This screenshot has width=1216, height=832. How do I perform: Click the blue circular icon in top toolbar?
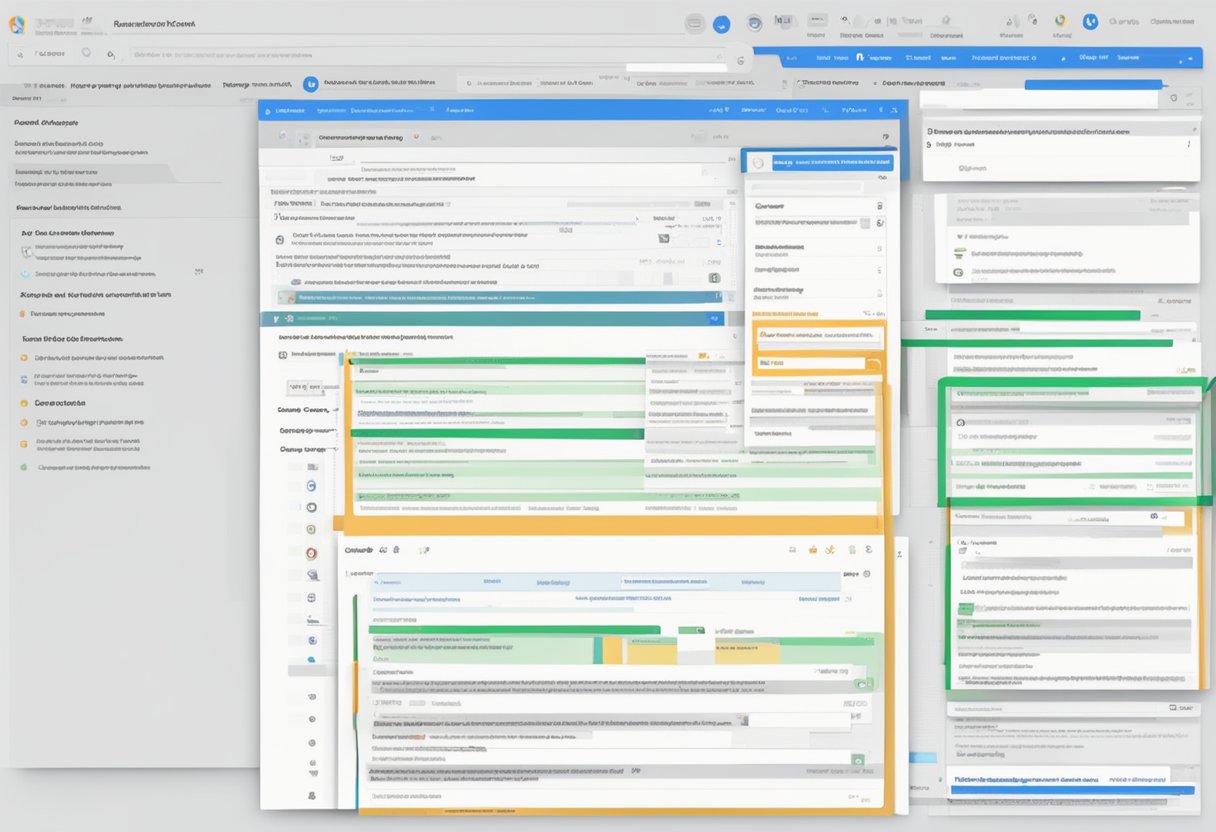pyautogui.click(x=721, y=26)
